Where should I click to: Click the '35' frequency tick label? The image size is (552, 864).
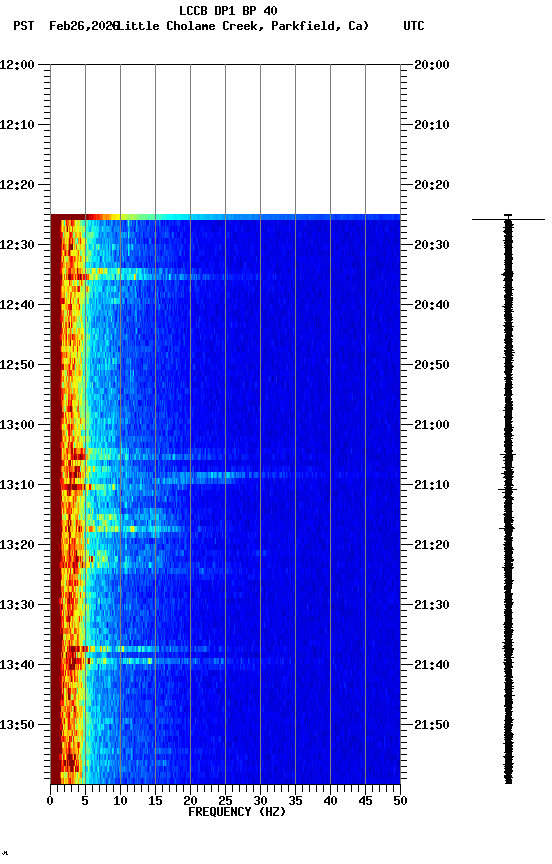coord(295,801)
